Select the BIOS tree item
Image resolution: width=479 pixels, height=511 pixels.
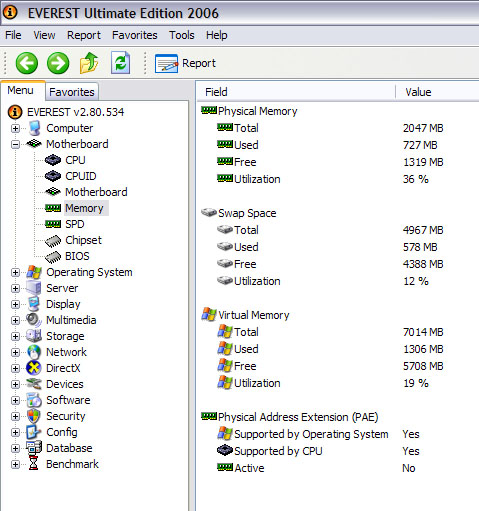click(77, 256)
